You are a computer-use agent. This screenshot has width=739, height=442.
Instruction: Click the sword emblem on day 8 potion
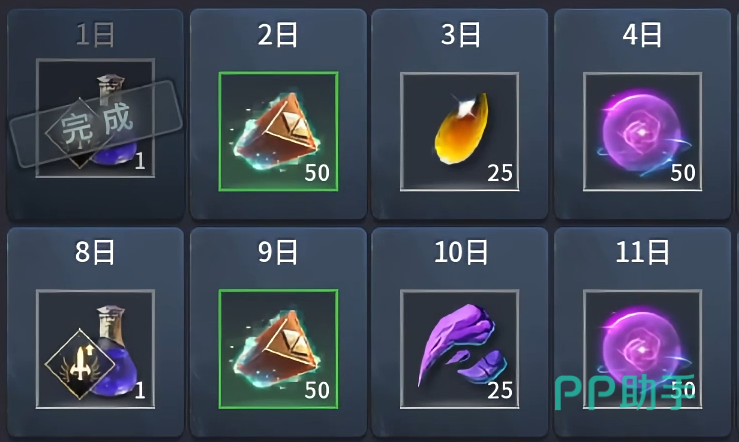[80, 364]
